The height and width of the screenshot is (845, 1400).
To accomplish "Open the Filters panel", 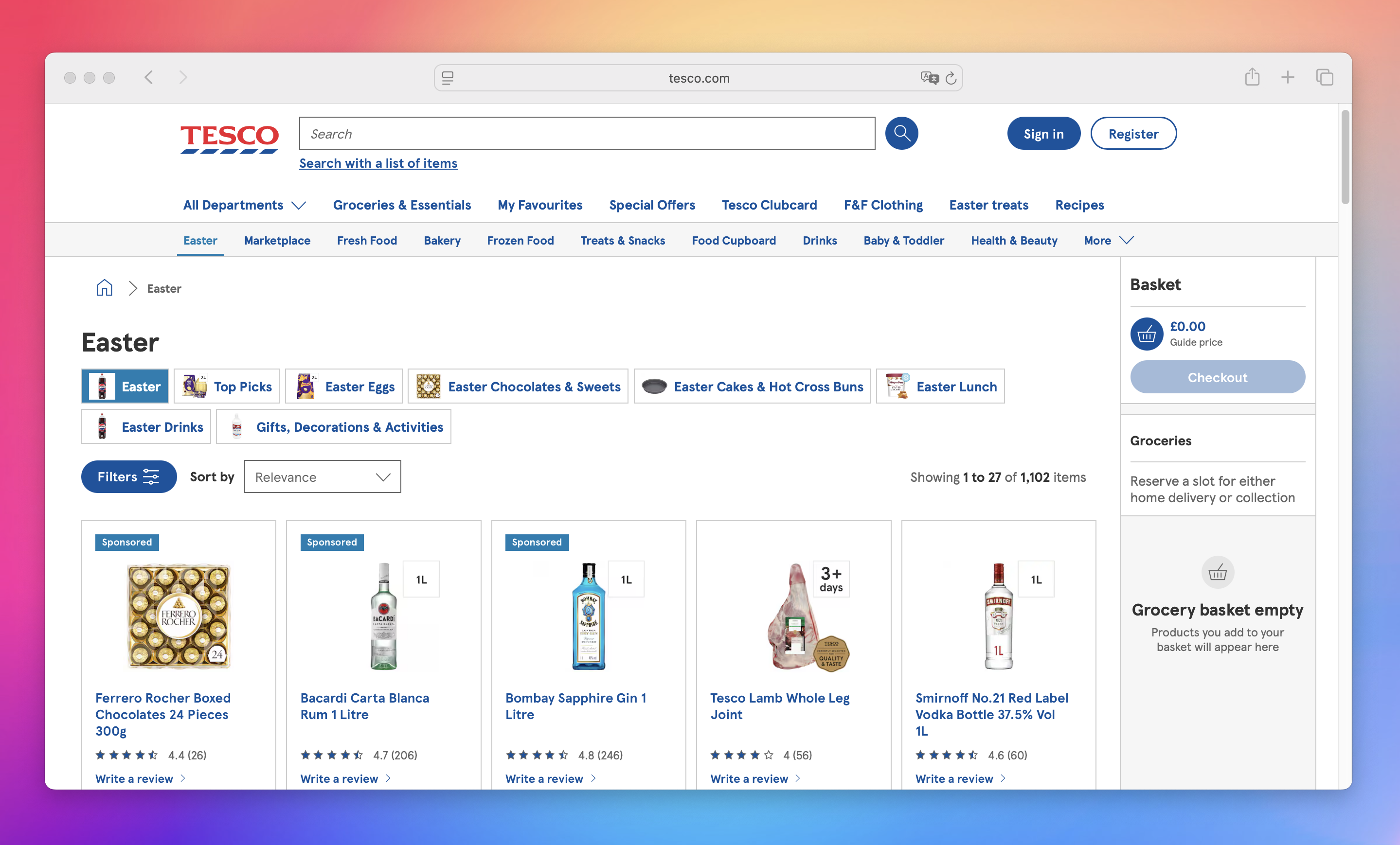I will click(x=128, y=476).
